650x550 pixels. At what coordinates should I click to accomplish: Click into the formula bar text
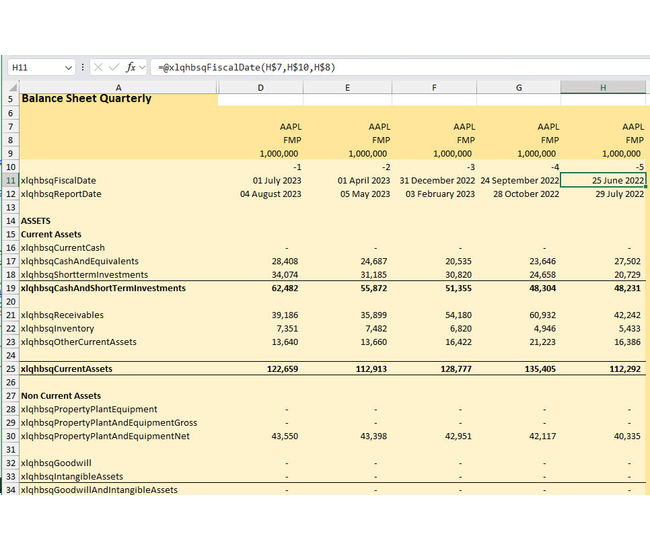tap(247, 67)
